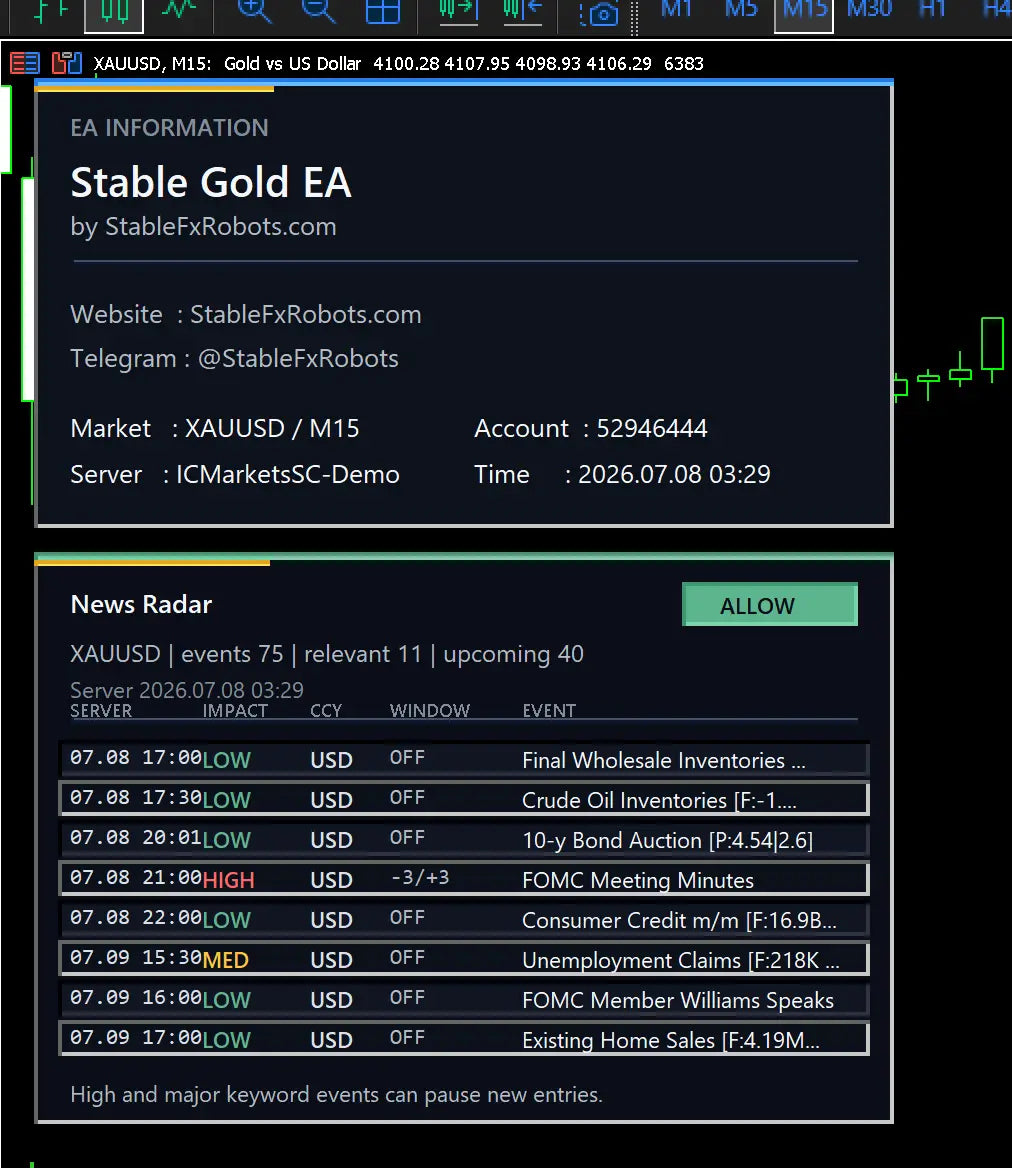Click the 07.08 21:00 time cell

(x=136, y=877)
